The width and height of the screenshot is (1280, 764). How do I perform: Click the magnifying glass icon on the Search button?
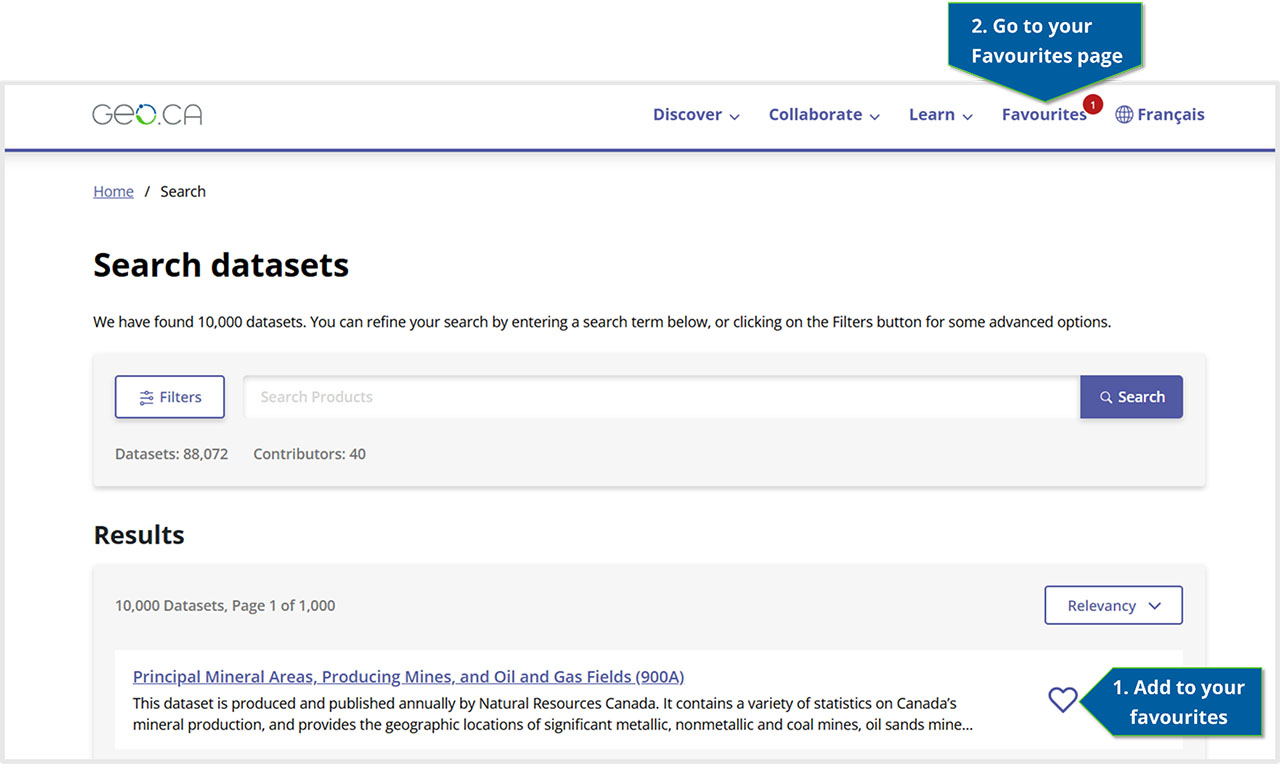(1104, 396)
